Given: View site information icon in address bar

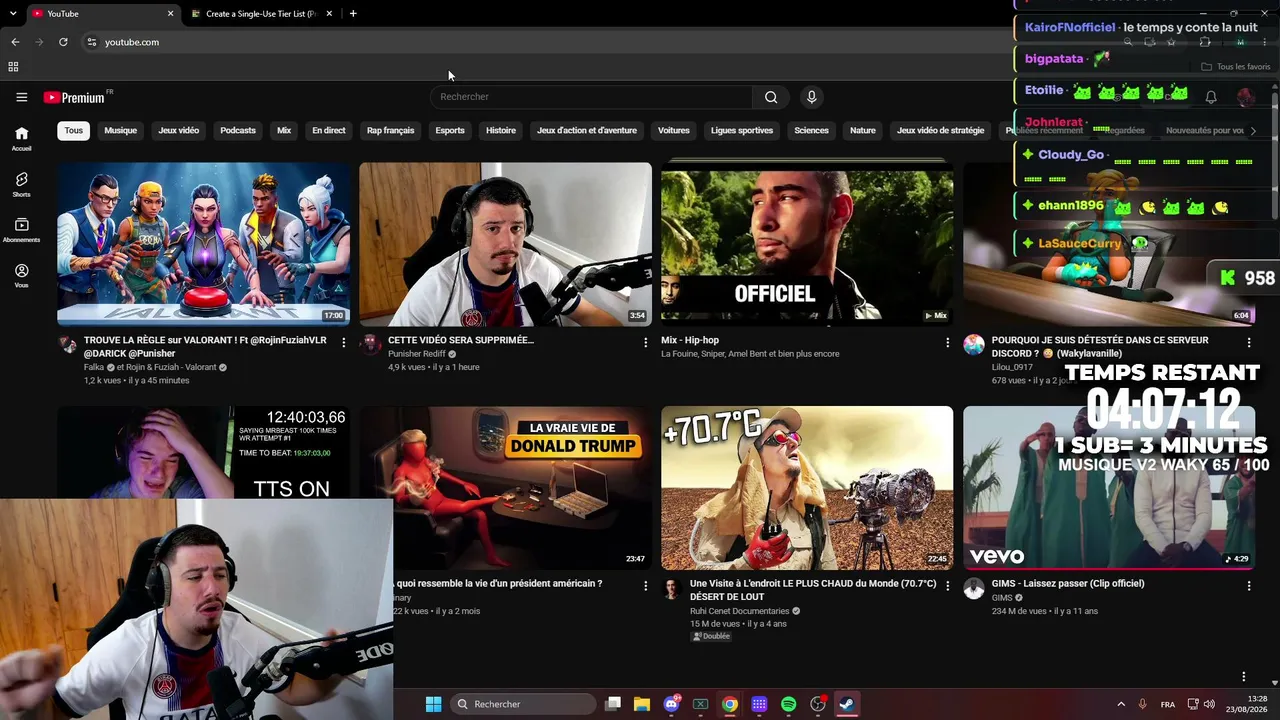Looking at the screenshot, I should coord(91,42).
